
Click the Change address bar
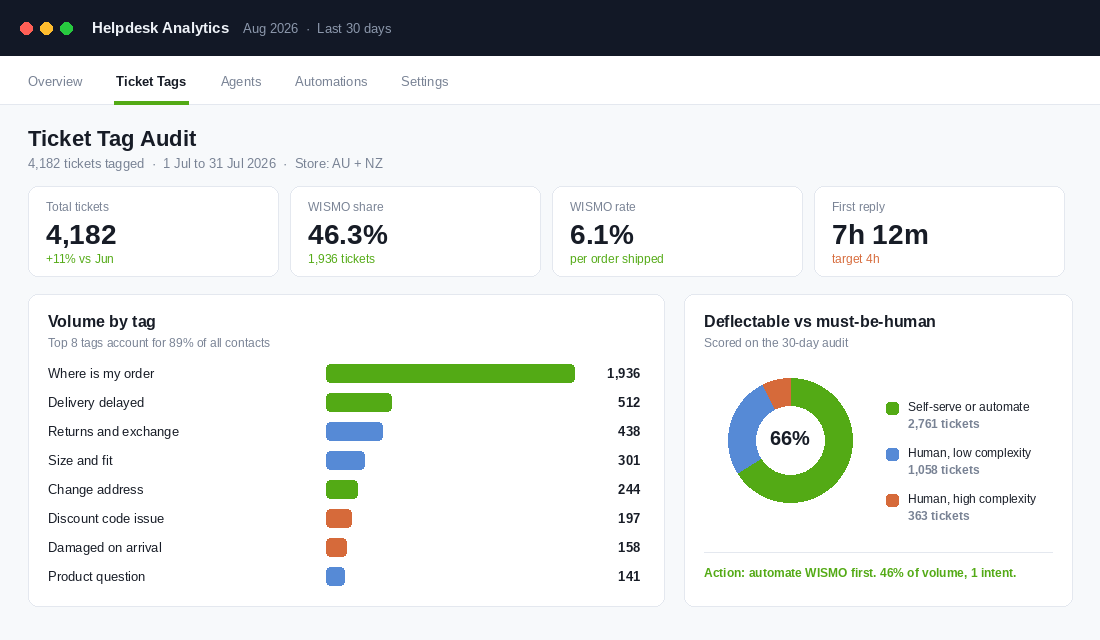[342, 489]
